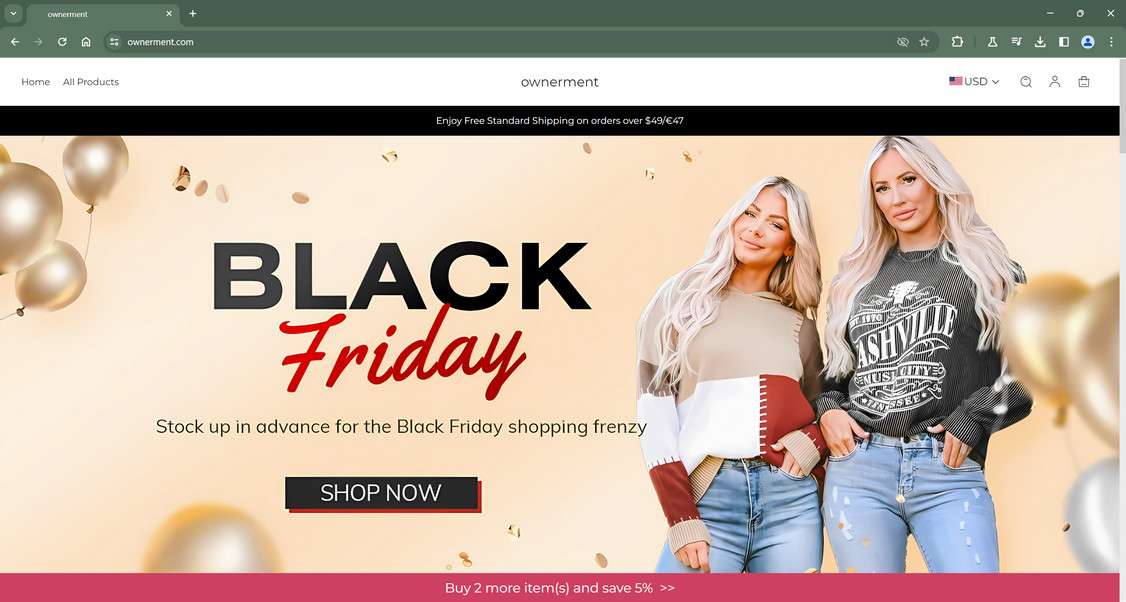Viewport: 1126px width, 602px height.
Task: Click the ownerment.com address bar
Action: pos(503,42)
